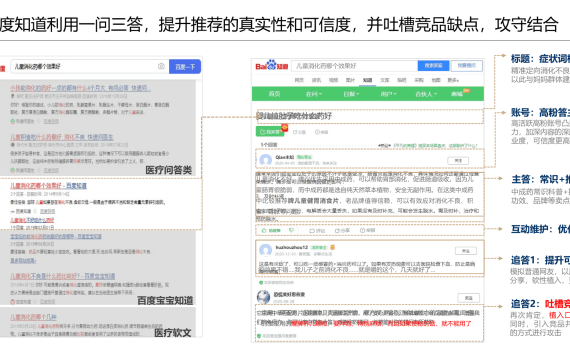Select 商城 in the green navigation bar

click(x=457, y=94)
